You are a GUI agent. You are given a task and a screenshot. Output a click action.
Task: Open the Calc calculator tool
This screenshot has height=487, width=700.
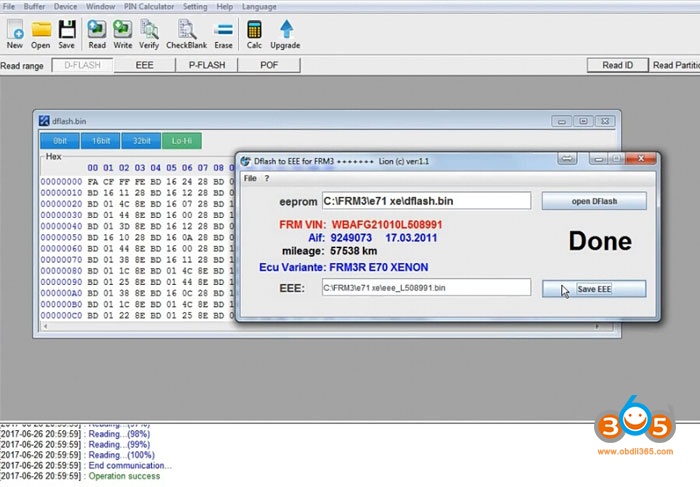click(x=254, y=32)
